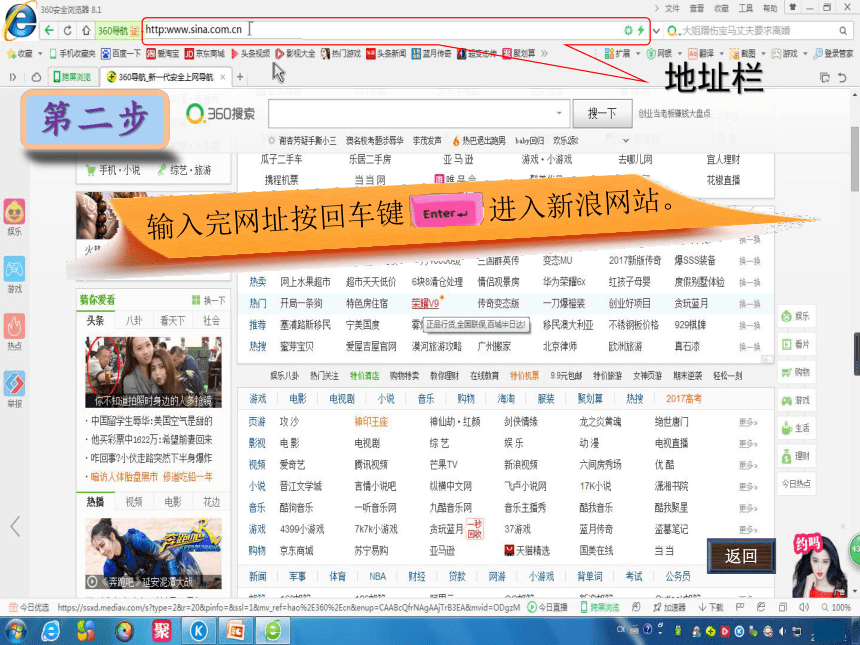The width and height of the screenshot is (860, 645).
Task: Adjust page zoom via the 100% control
Action: [x=836, y=607]
